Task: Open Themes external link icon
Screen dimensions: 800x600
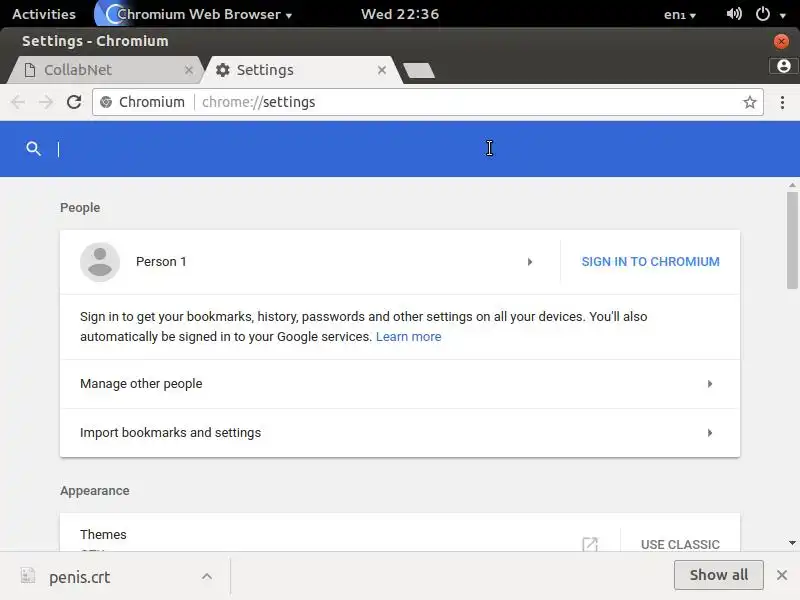Action: pyautogui.click(x=590, y=544)
